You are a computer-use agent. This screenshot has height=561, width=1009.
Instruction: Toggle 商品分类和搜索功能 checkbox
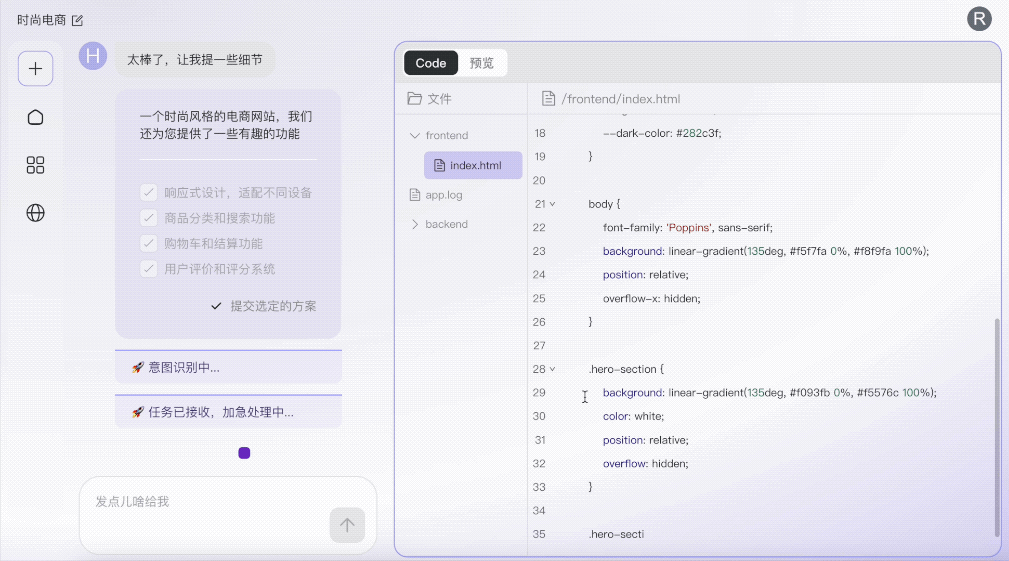coord(149,218)
